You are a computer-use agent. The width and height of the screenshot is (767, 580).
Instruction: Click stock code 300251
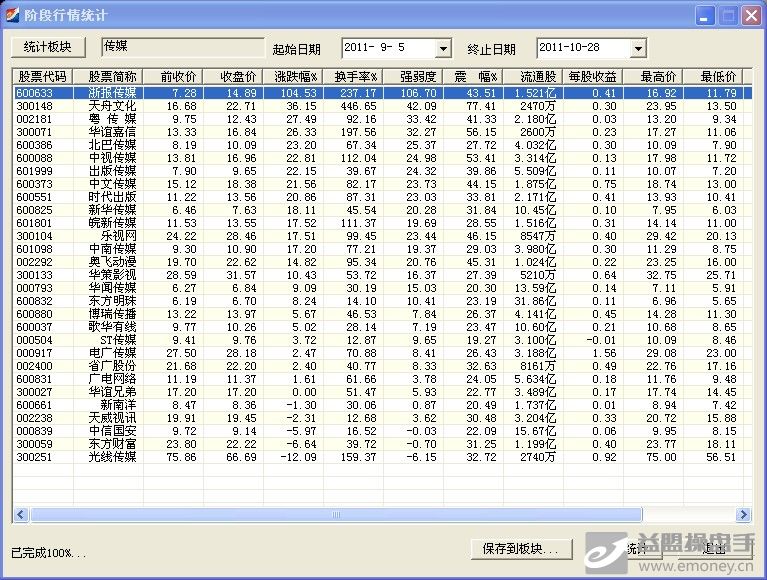[x=34, y=457]
